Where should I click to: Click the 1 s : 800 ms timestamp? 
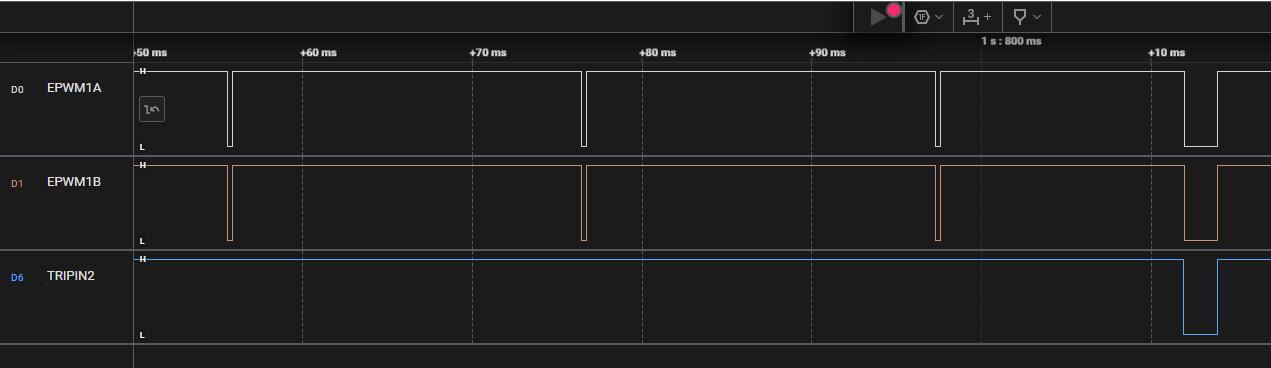click(x=1011, y=41)
